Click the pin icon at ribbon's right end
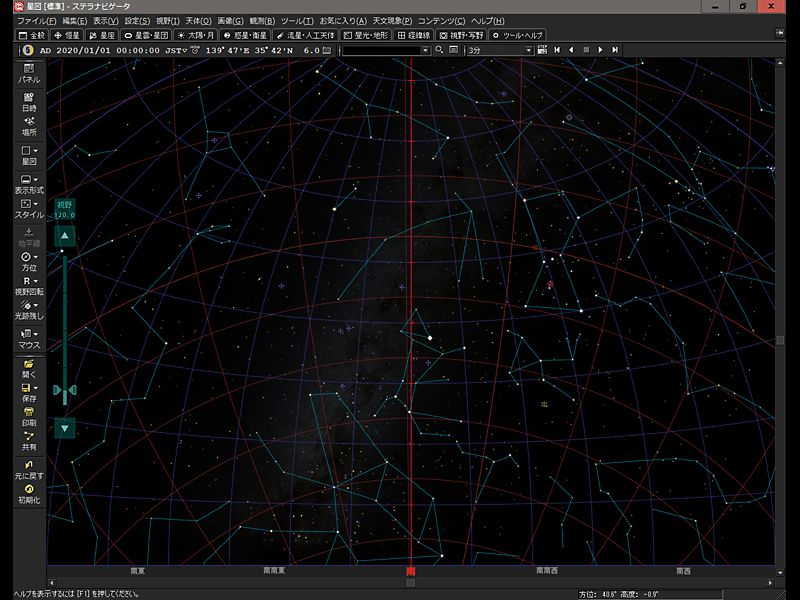This screenshot has height=600, width=800. [780, 33]
